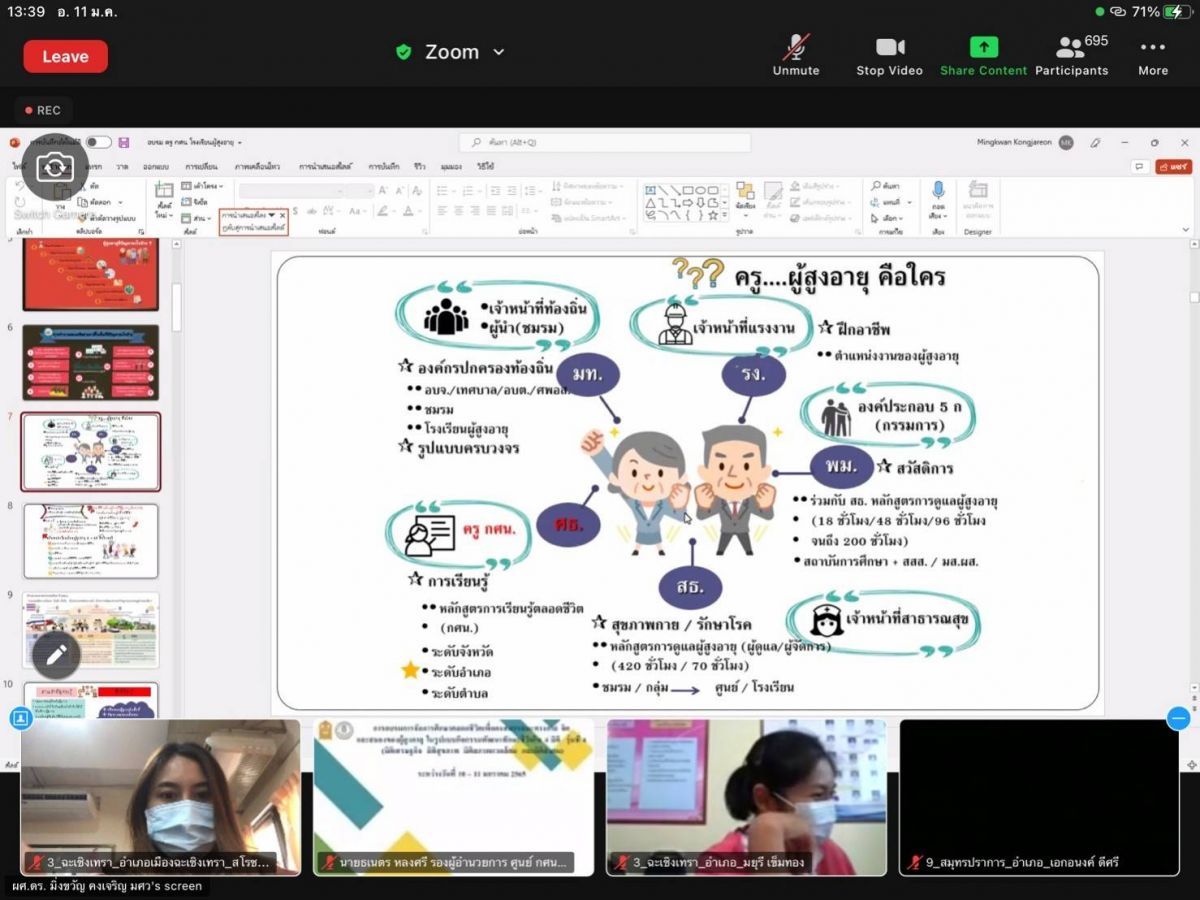Click the text highlight color button
The image size is (1200, 900).
(384, 211)
